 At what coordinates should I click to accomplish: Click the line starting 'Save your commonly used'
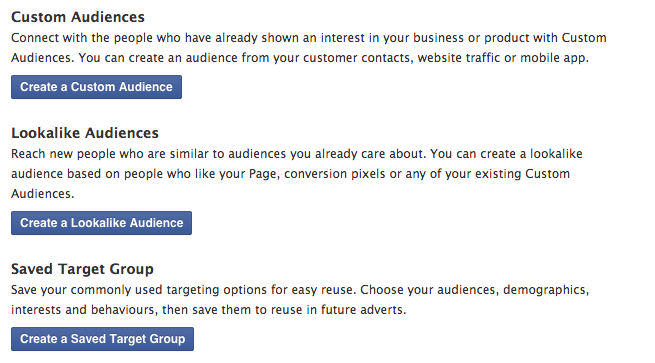pyautogui.click(x=300, y=290)
